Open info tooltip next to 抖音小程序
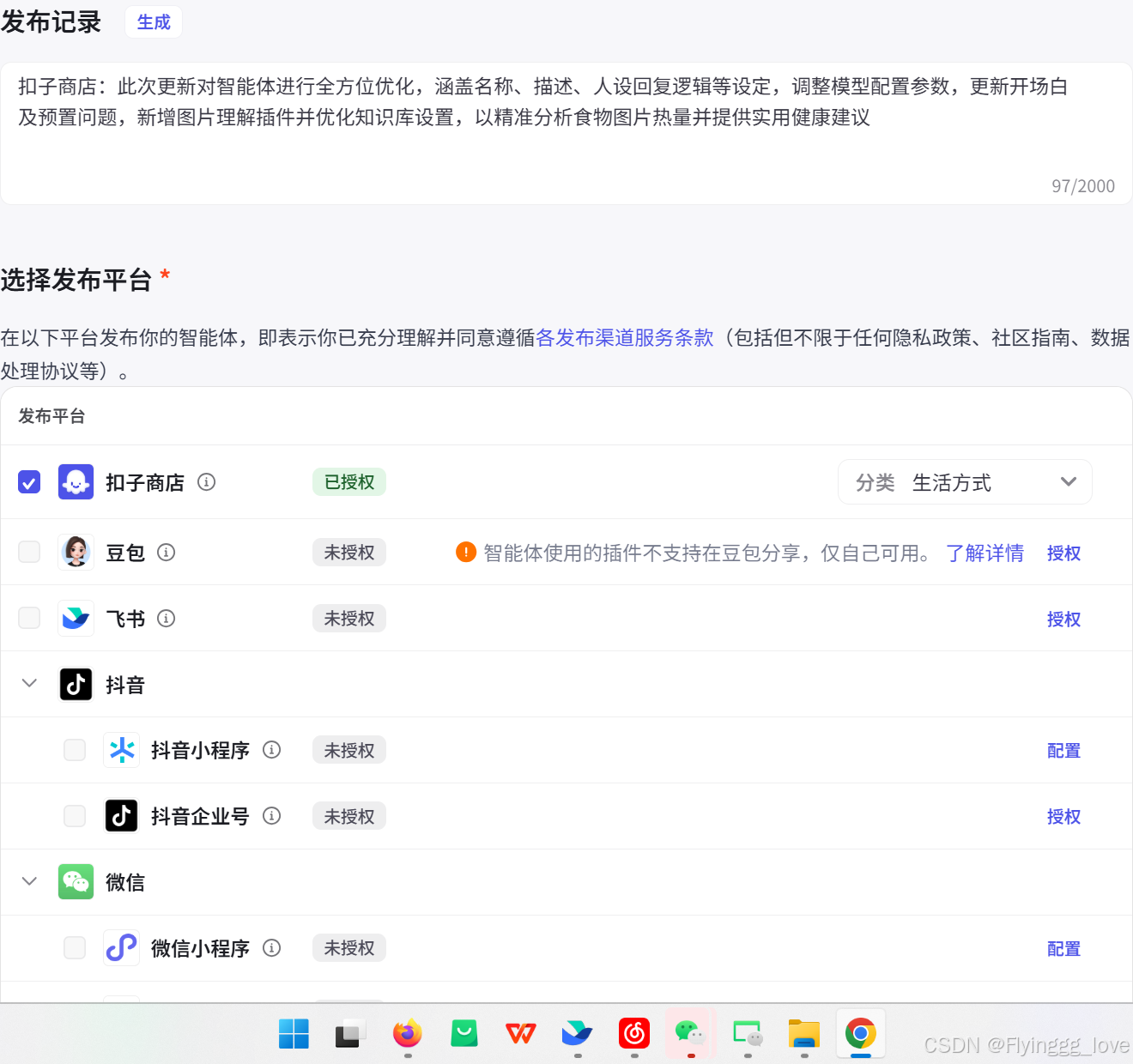 [272, 750]
